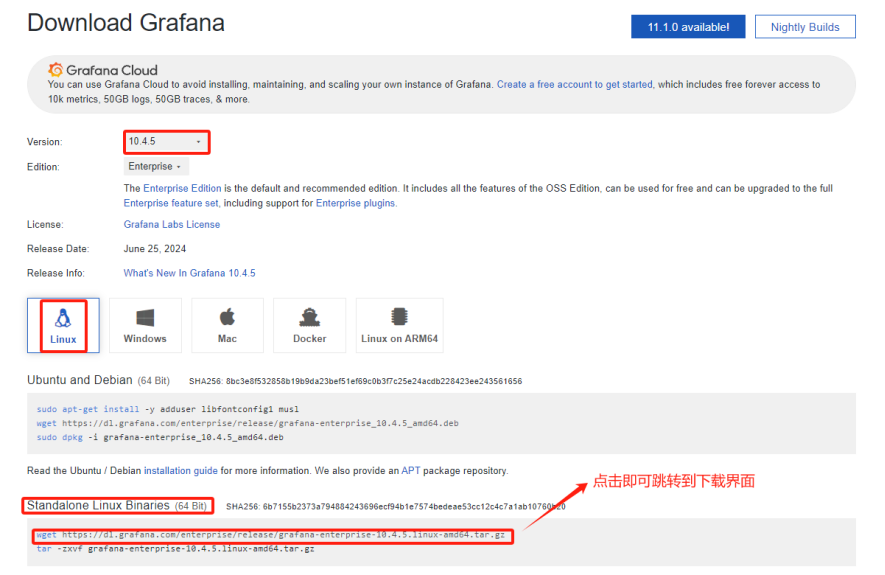Follow the Create a free account link
885x575 pixels.
pos(575,85)
